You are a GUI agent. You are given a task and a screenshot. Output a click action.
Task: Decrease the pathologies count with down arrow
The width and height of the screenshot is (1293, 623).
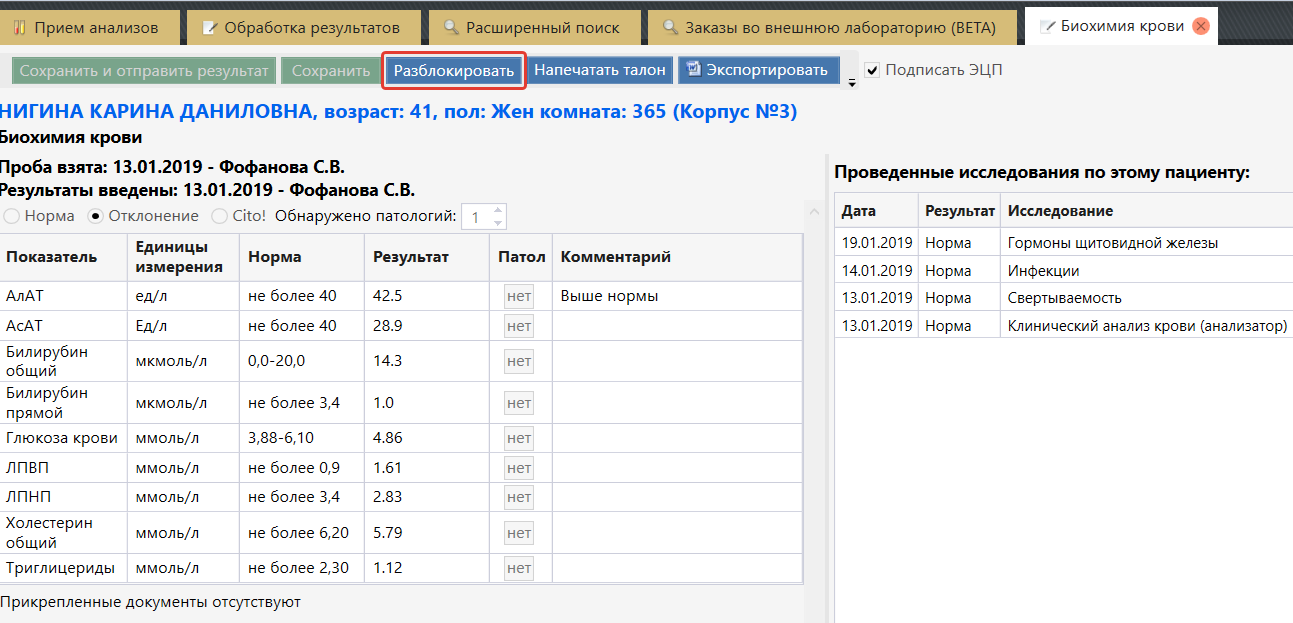pyautogui.click(x=498, y=222)
